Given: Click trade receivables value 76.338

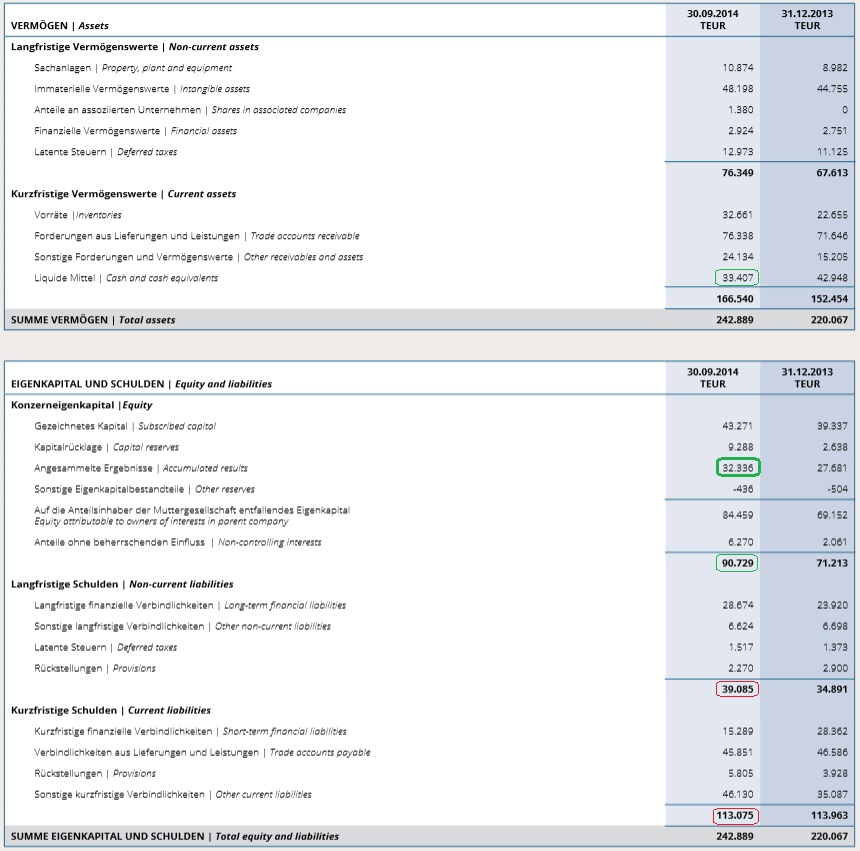Looking at the screenshot, I should [x=738, y=236].
